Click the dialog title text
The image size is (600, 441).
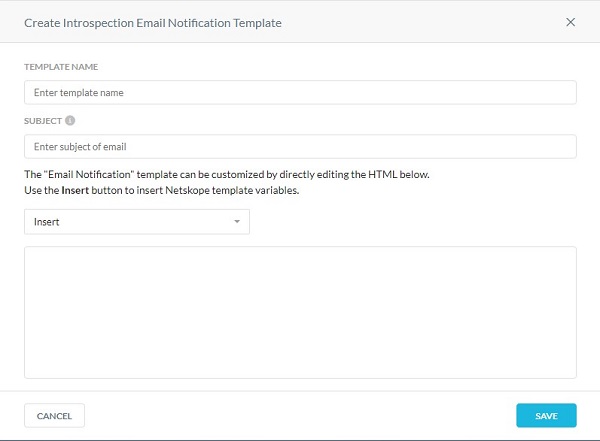coord(153,23)
